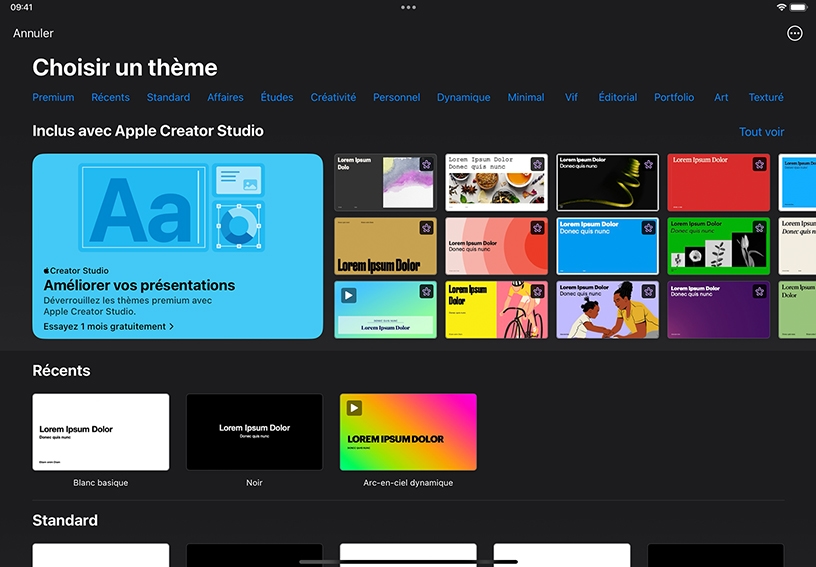
Task: Select the partially visible cream serif theme
Action: (x=797, y=246)
